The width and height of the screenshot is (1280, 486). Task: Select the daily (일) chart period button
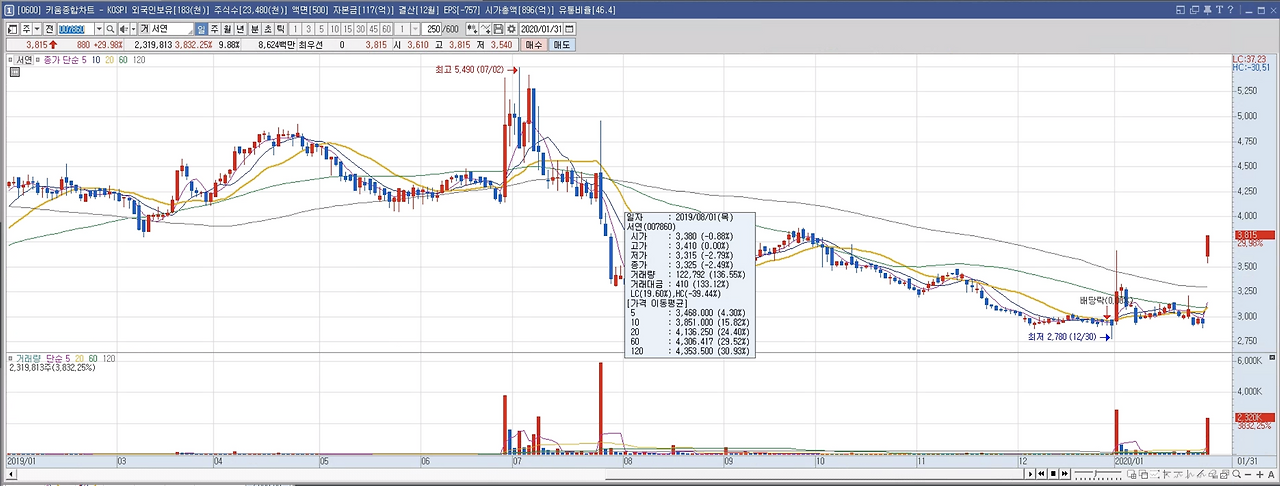point(200,29)
